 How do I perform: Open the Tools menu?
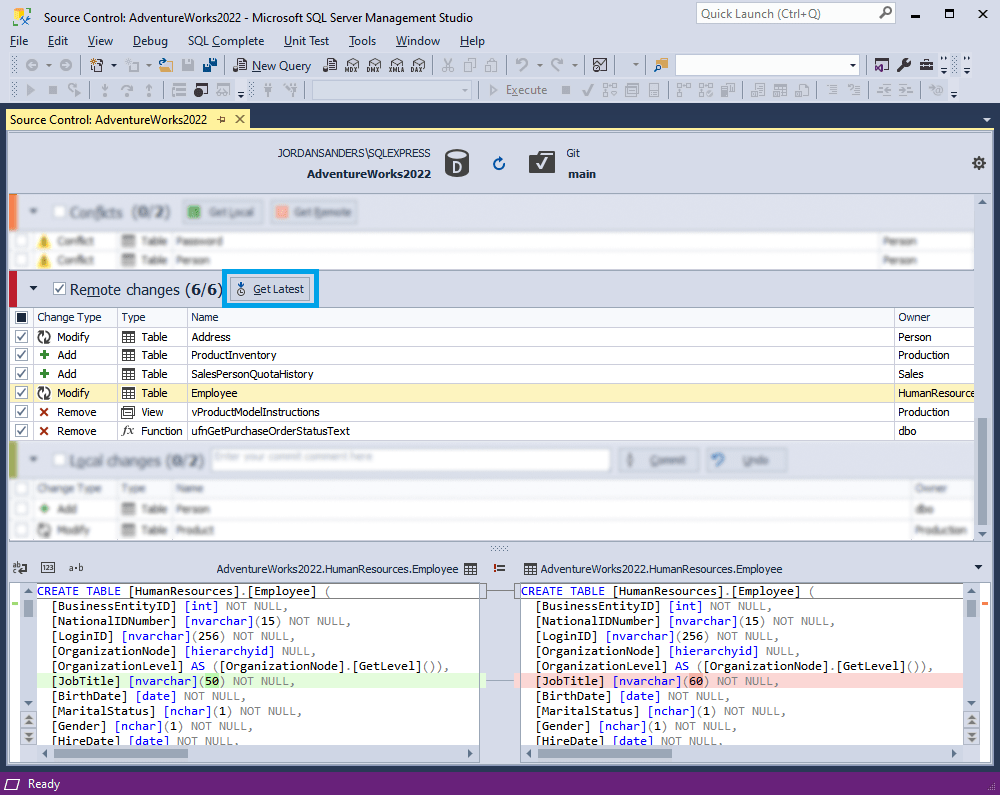(x=361, y=41)
